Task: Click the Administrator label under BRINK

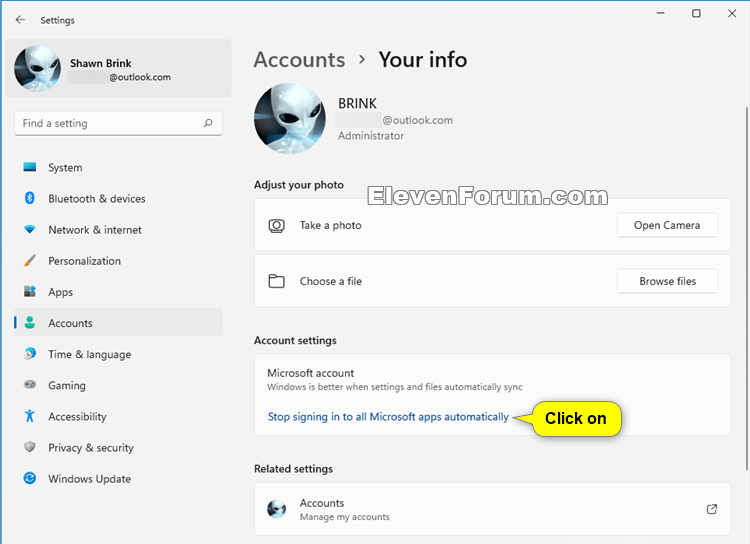Action: 371,136
